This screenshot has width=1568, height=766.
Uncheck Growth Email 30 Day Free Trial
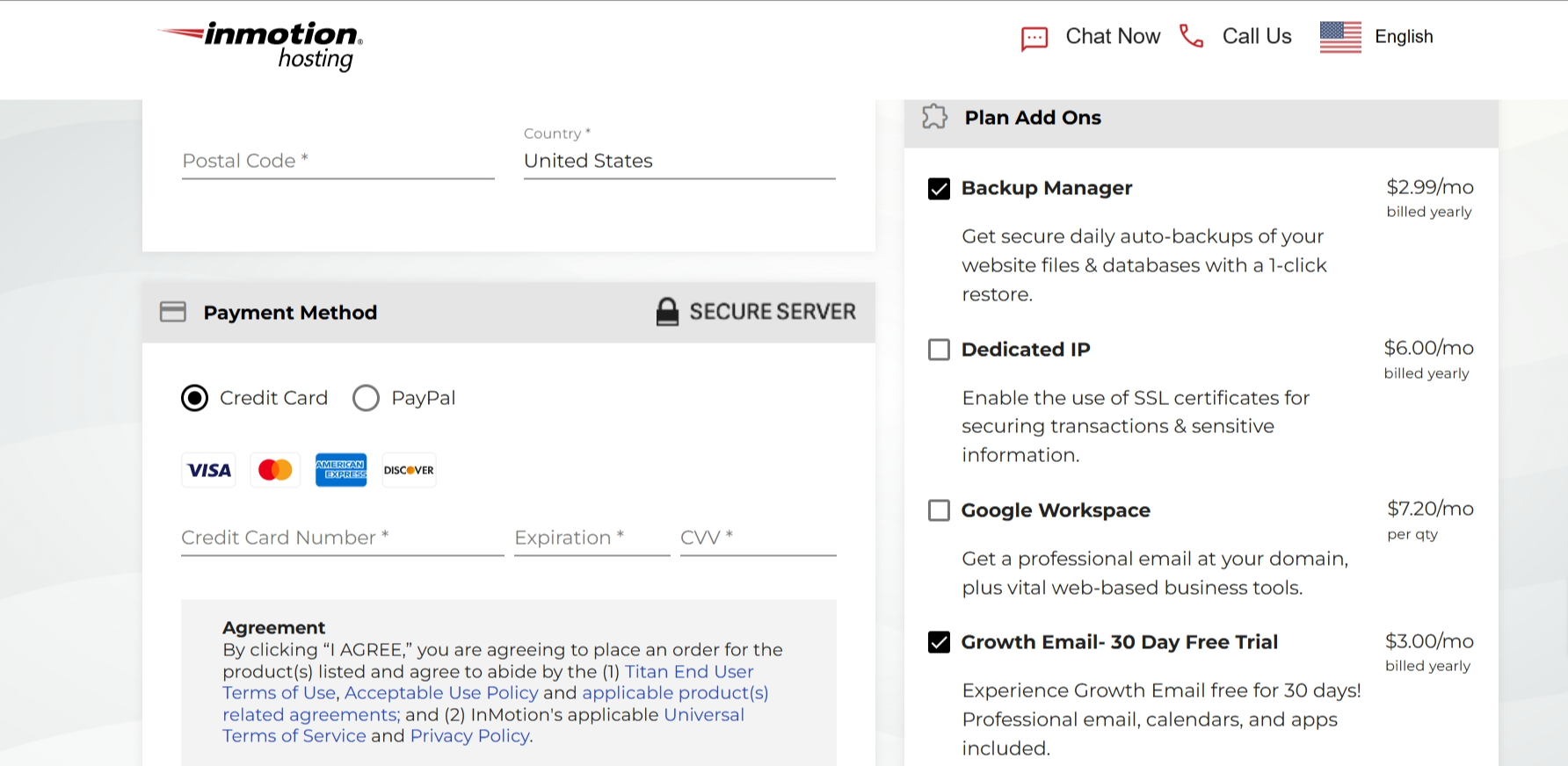[939, 642]
